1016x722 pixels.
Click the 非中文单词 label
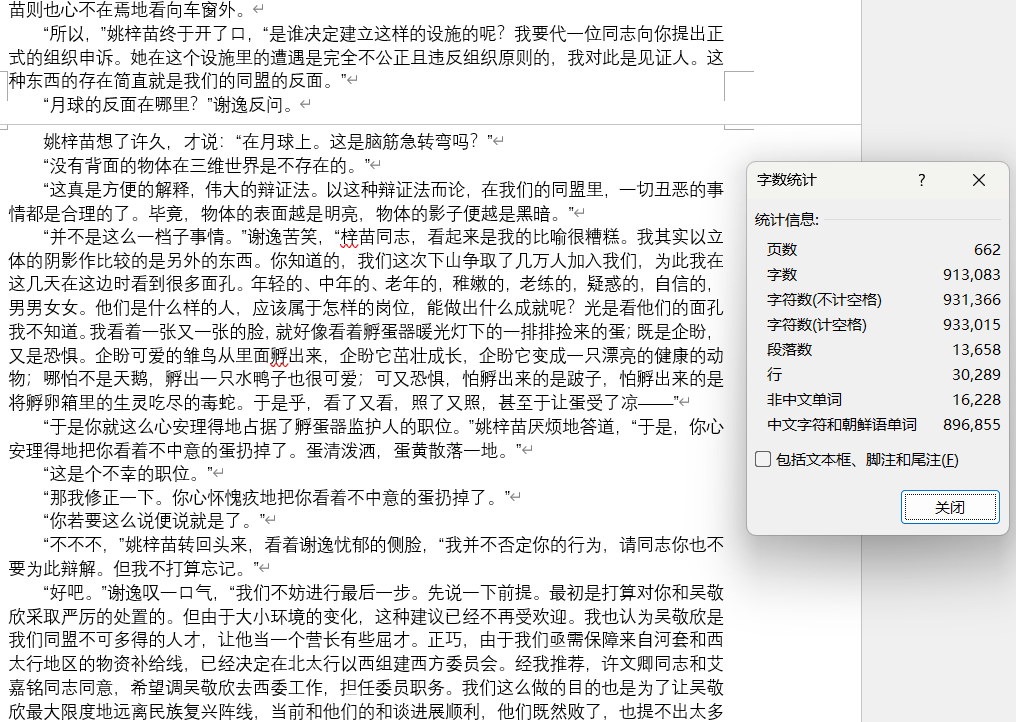click(x=804, y=400)
